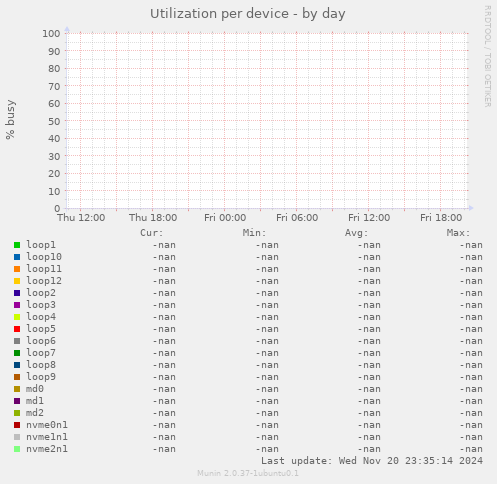Viewport: 497px width, 484px height.
Task: Click the md0 Avg value -nan
Action: pyautogui.click(x=369, y=389)
